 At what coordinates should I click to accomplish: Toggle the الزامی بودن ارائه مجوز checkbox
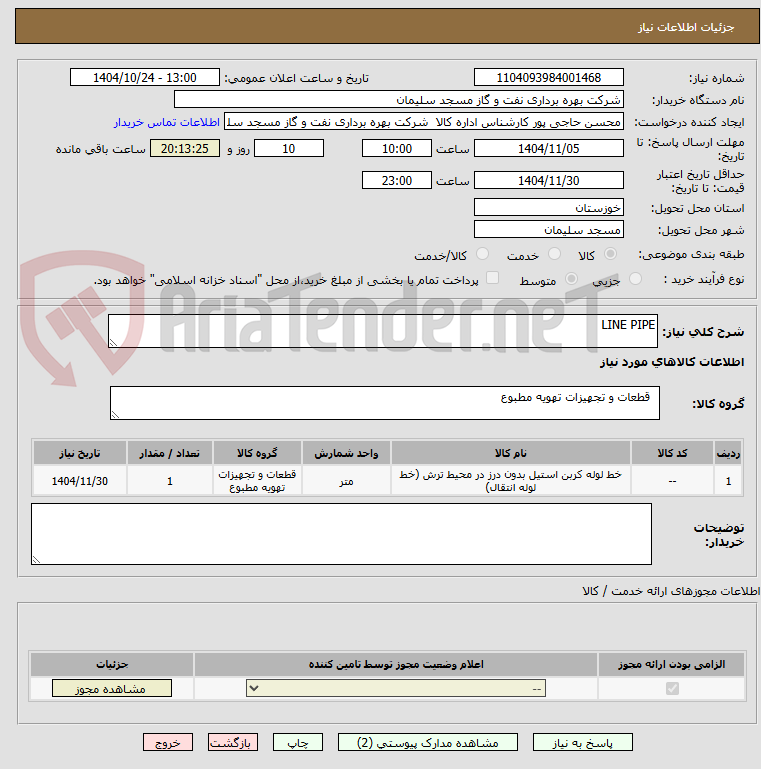(672, 689)
